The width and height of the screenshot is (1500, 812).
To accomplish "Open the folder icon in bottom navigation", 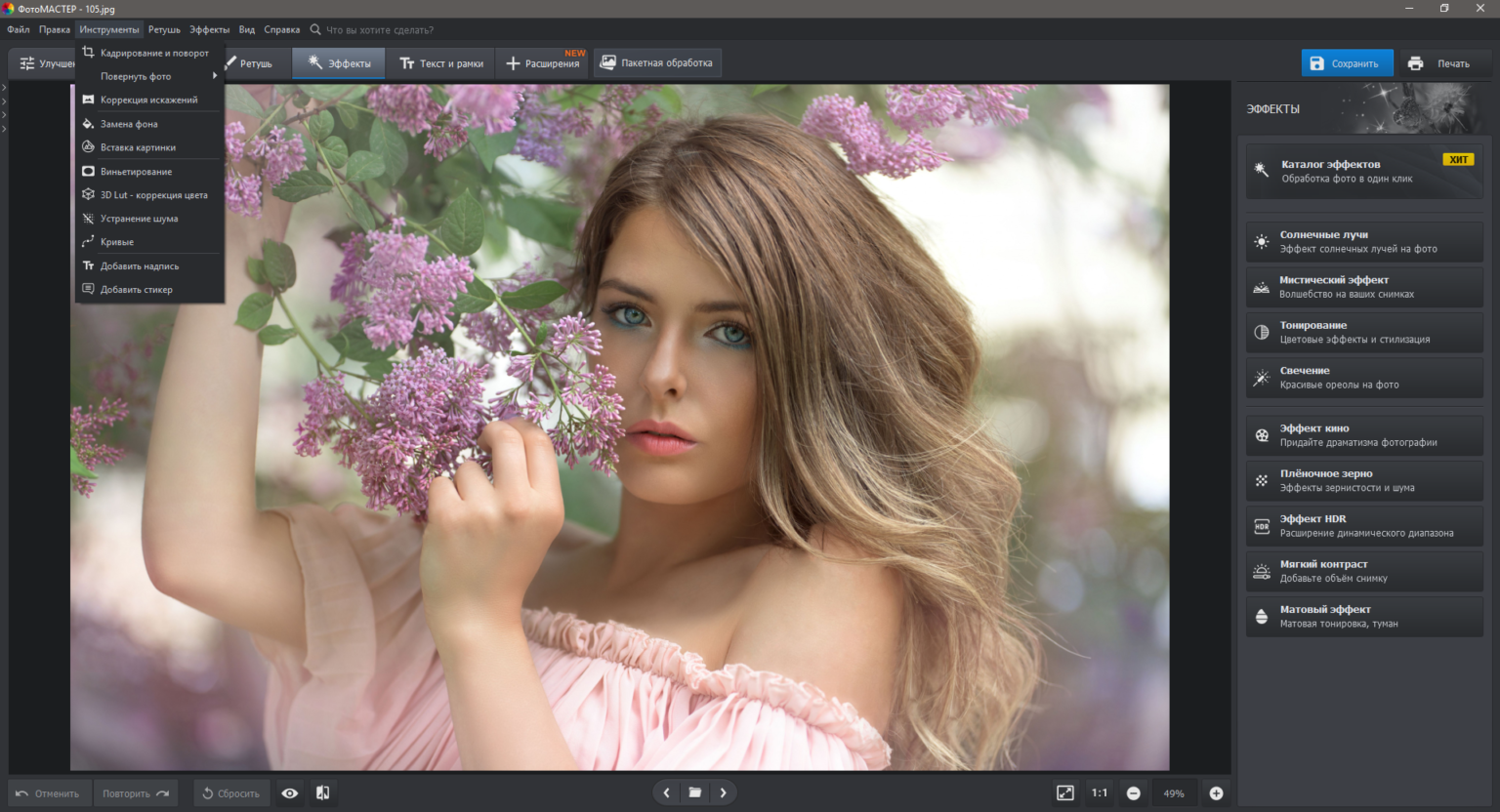I will [x=694, y=792].
